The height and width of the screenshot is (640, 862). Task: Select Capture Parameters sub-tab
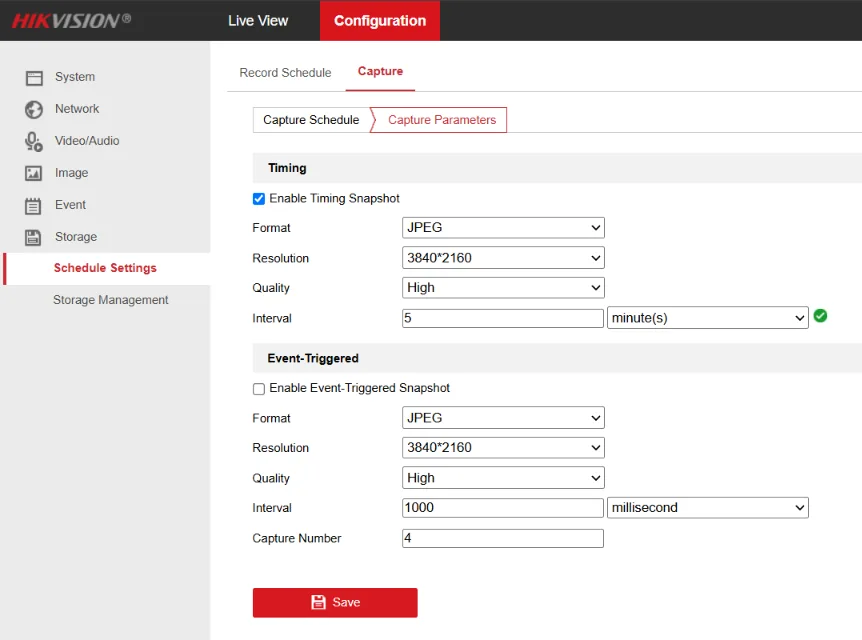point(441,120)
